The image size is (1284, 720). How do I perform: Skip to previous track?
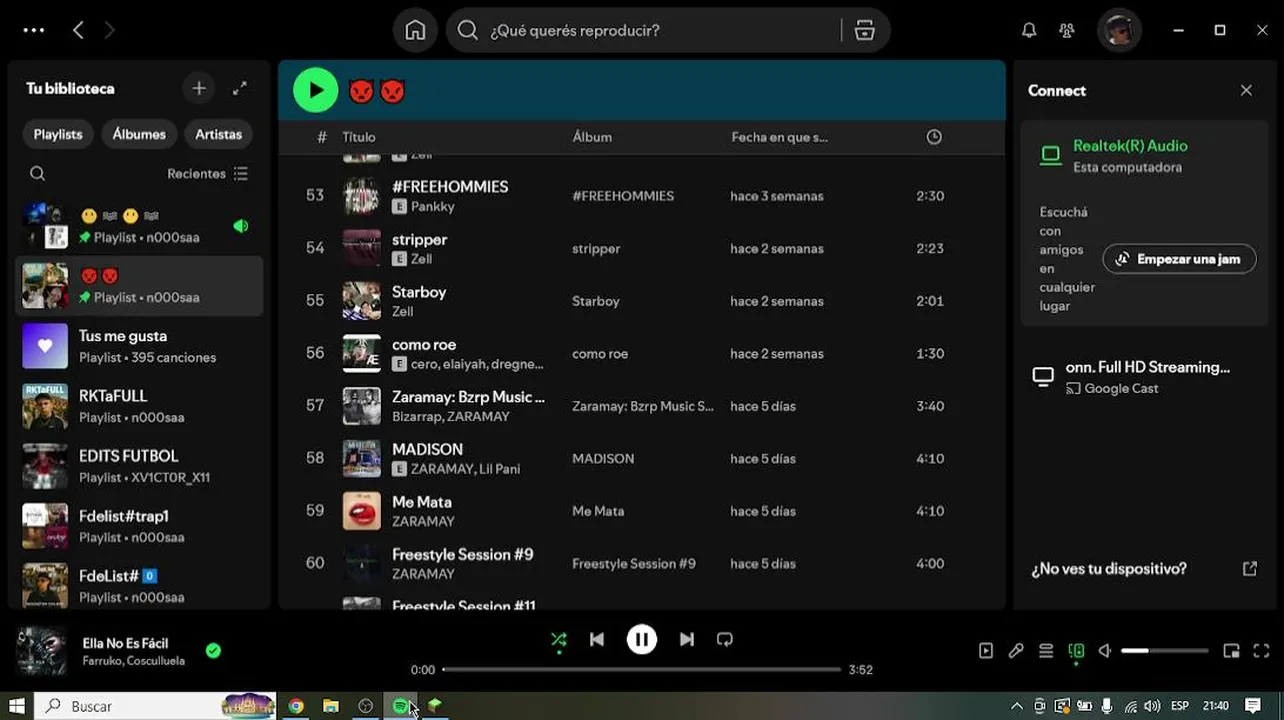(x=597, y=639)
